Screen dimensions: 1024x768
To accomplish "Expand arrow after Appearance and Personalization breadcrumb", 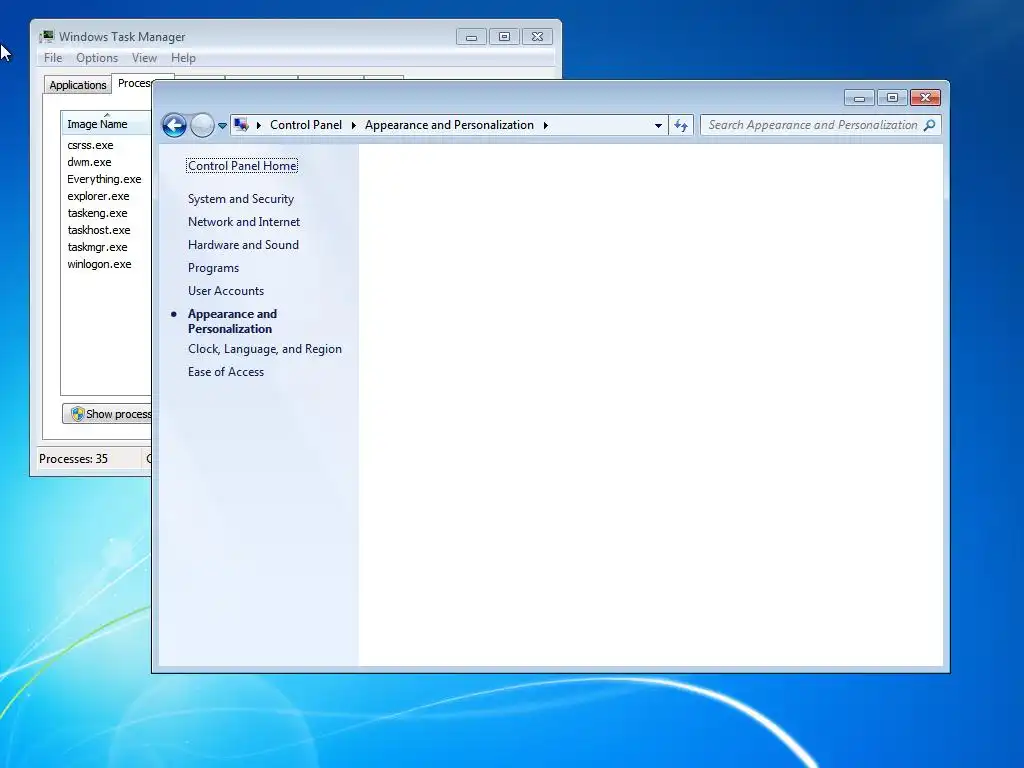I will click(x=545, y=125).
